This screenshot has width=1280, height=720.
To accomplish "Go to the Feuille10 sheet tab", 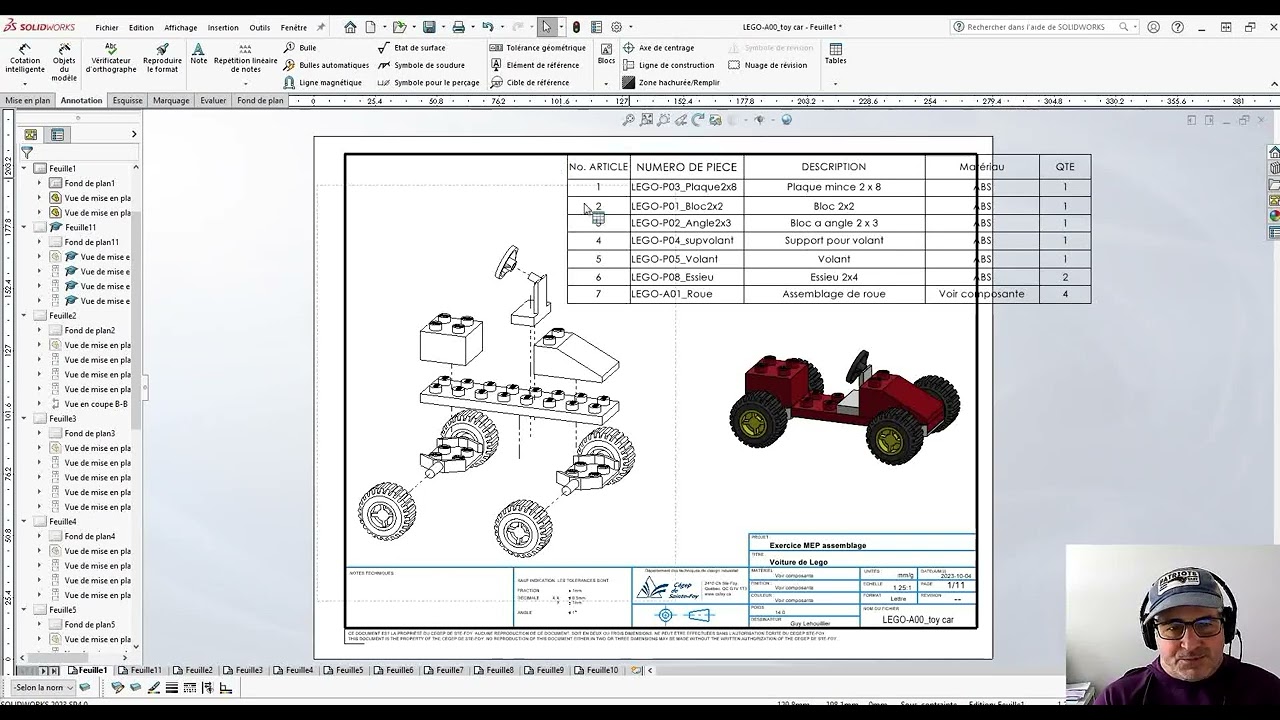I will (x=597, y=670).
